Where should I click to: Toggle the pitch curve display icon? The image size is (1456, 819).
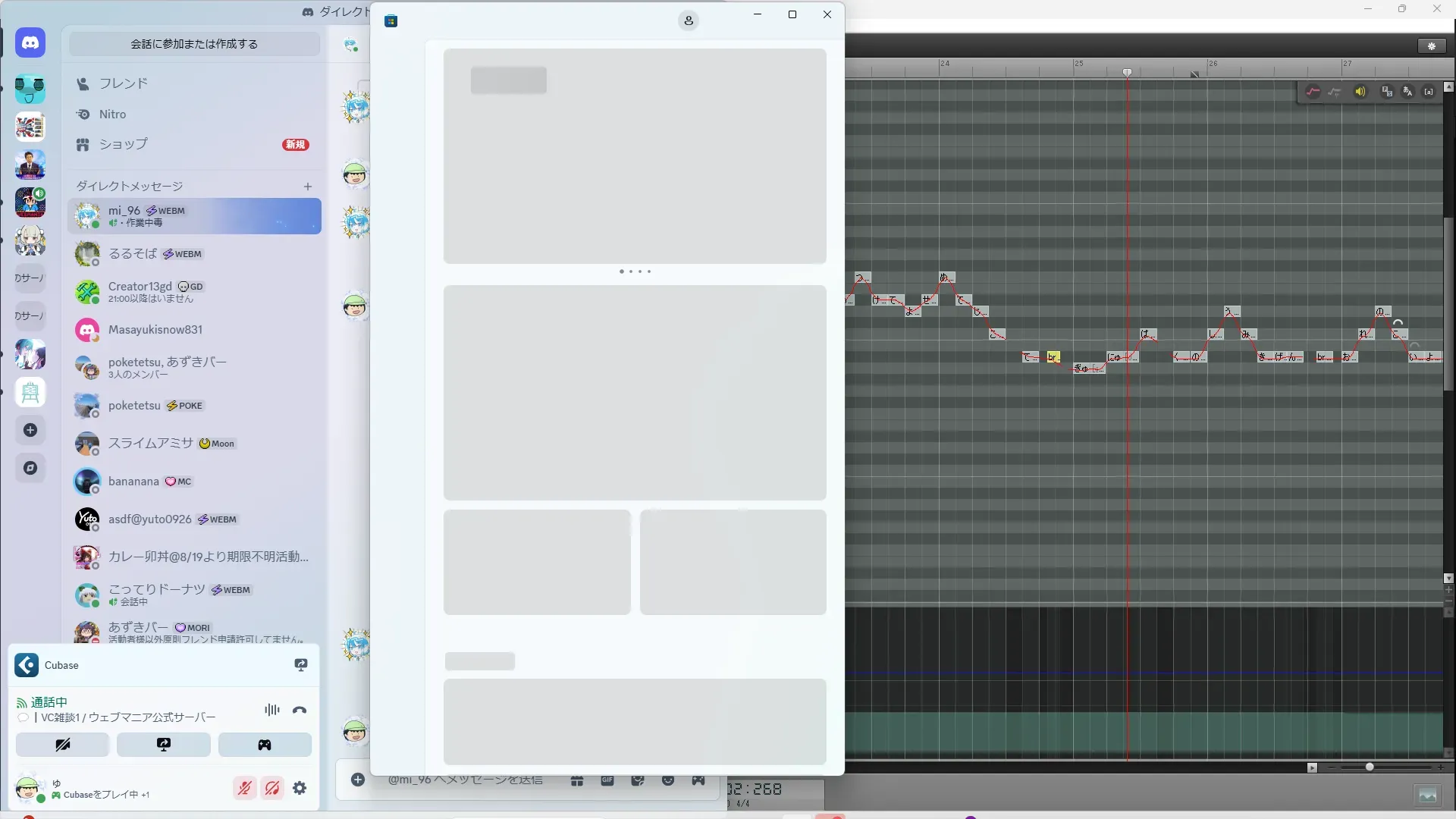click(x=1313, y=92)
